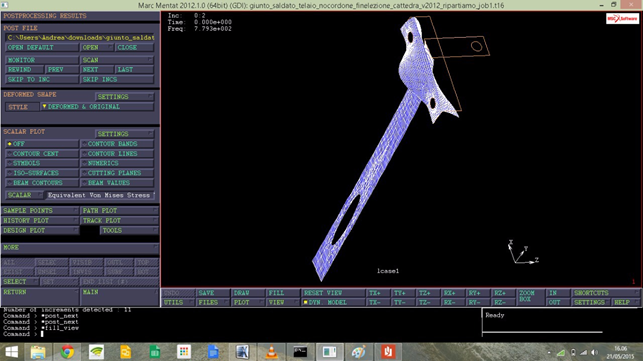Open the PATH PLOT menu
The image size is (643, 361).
click(119, 210)
